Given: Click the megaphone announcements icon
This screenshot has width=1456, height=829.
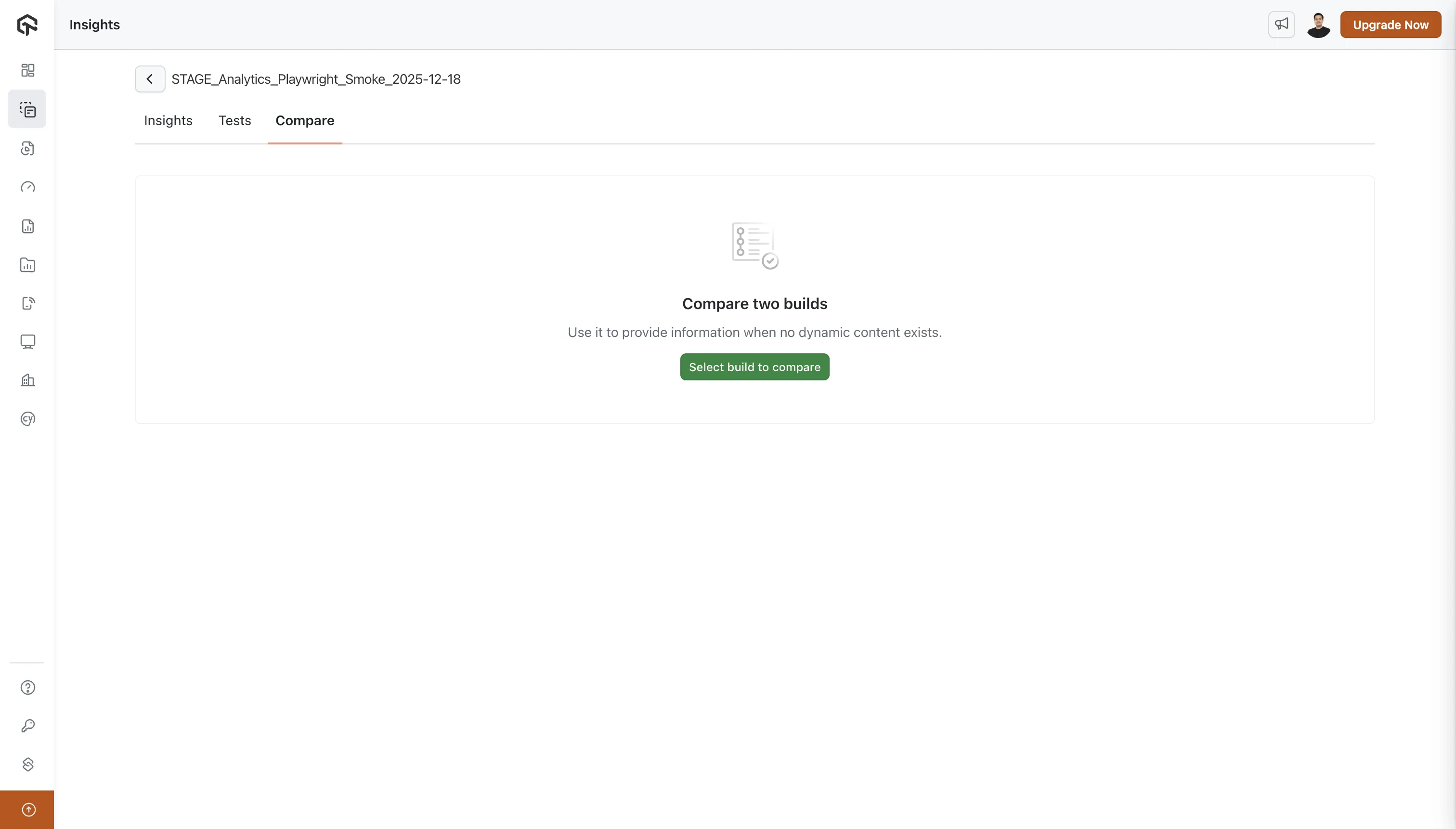Looking at the screenshot, I should (1281, 25).
